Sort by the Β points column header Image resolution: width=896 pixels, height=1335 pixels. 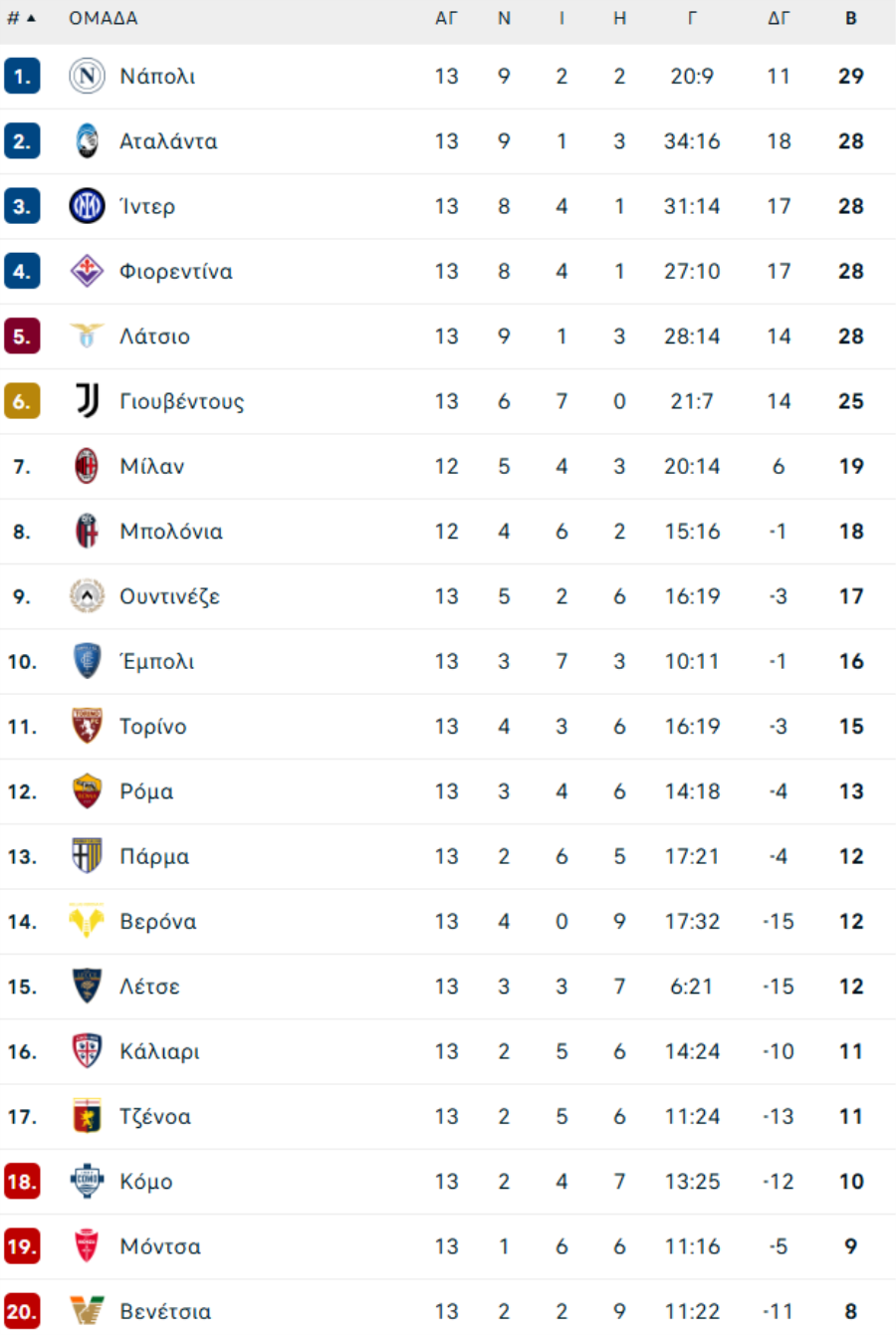click(850, 19)
